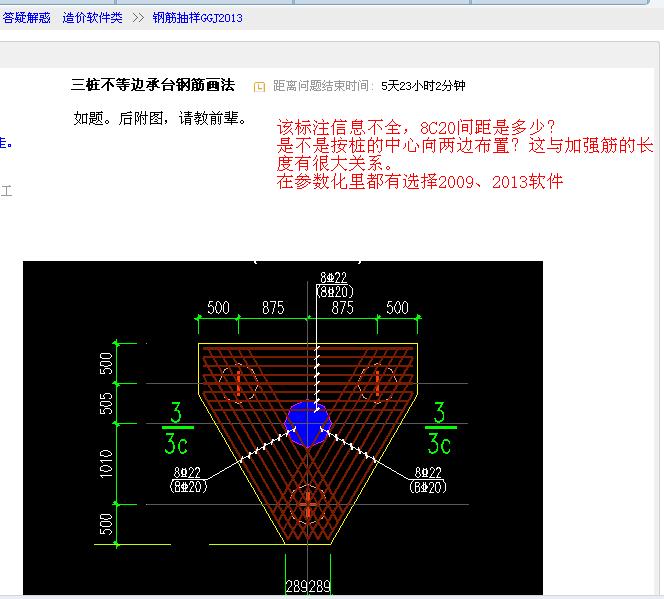The image size is (664, 599).
Task: Open the 答疑解惑 breadcrumb link
Action: (26, 18)
